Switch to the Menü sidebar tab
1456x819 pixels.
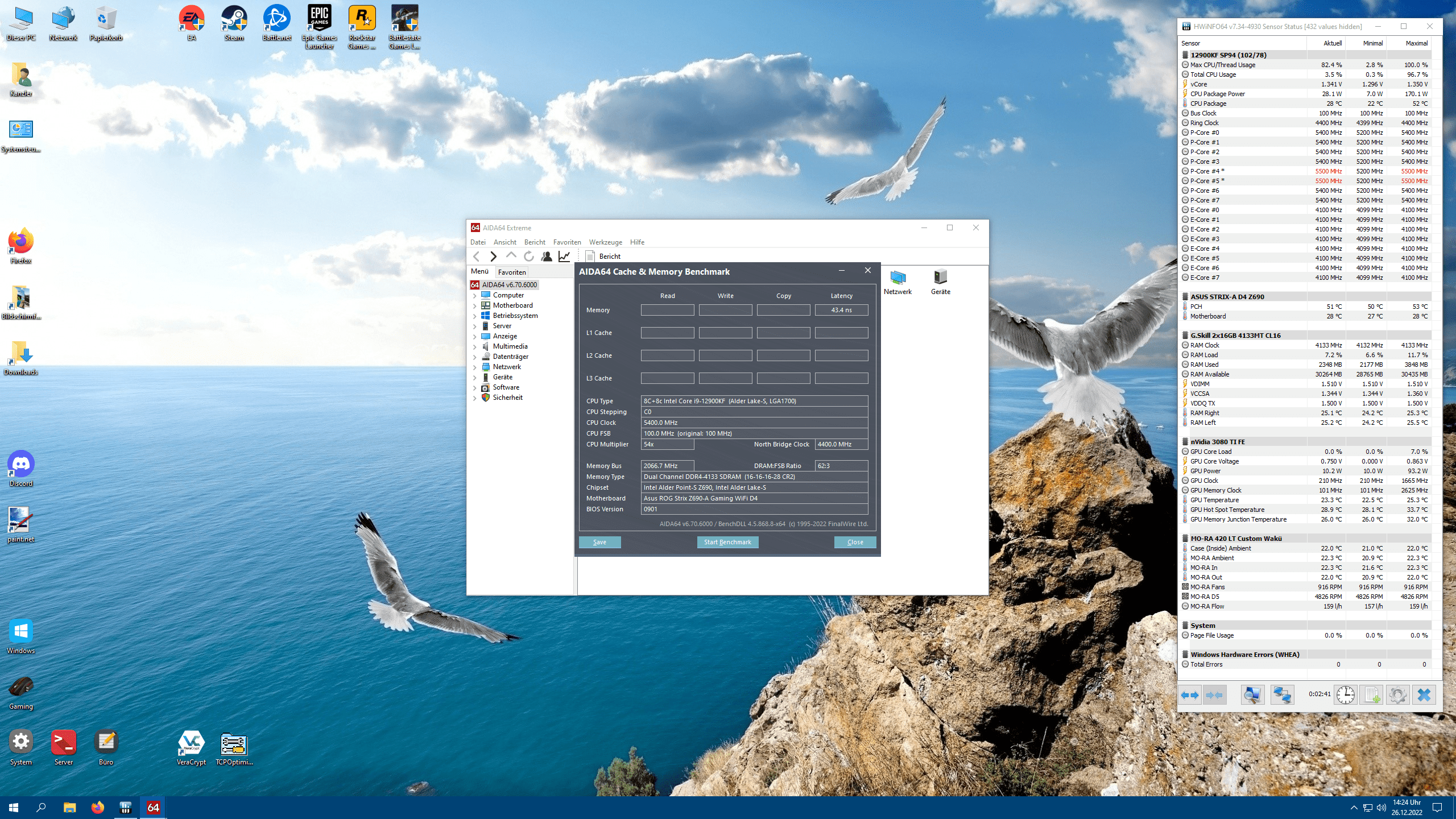click(480, 272)
